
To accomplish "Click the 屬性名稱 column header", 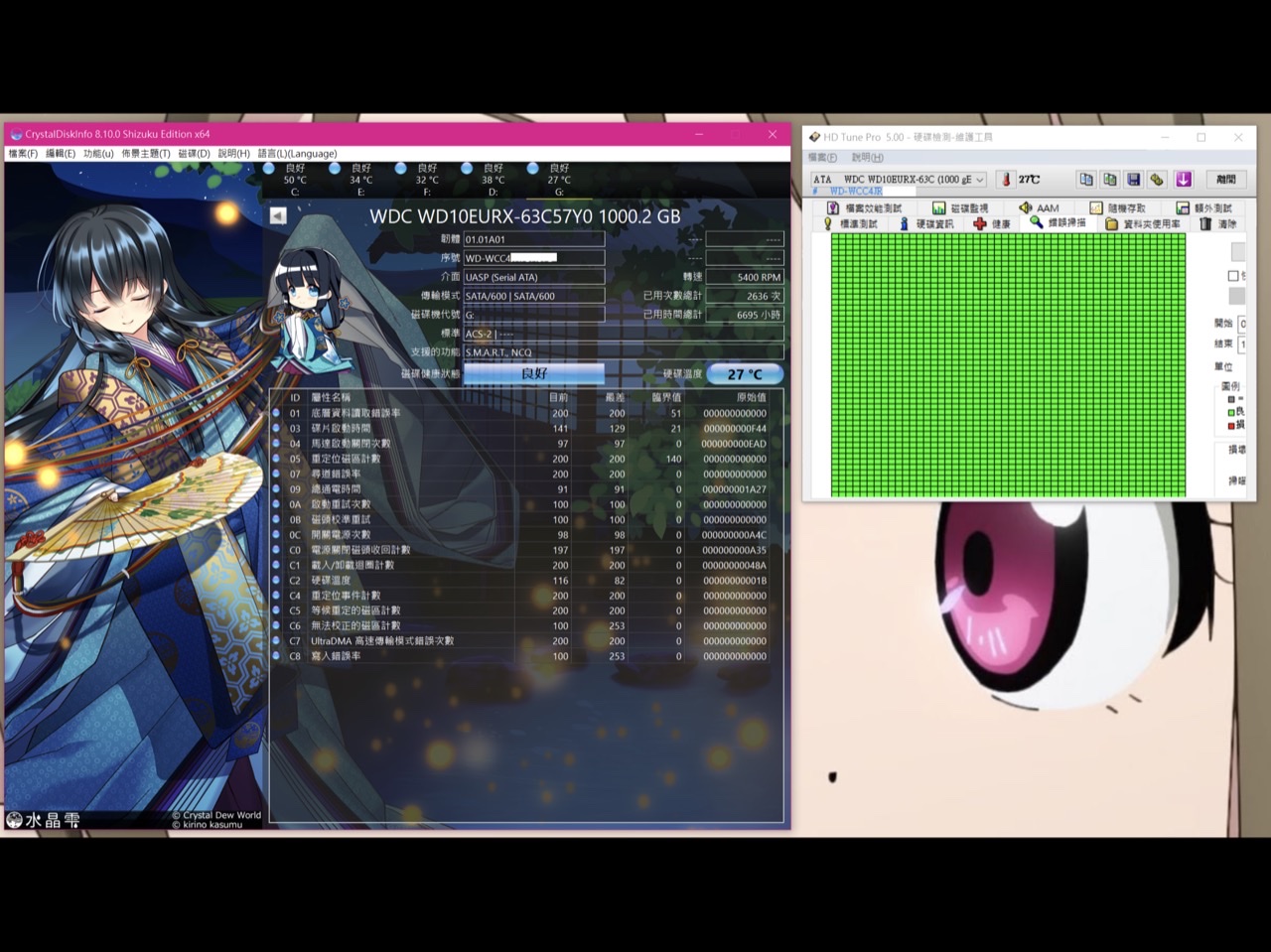I will [331, 397].
